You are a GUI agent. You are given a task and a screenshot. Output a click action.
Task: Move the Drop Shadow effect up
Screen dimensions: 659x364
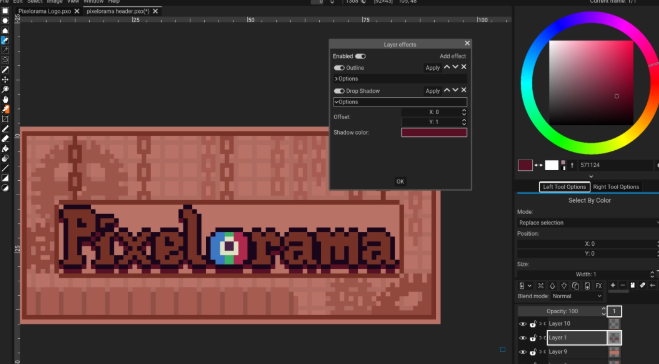[x=447, y=90]
